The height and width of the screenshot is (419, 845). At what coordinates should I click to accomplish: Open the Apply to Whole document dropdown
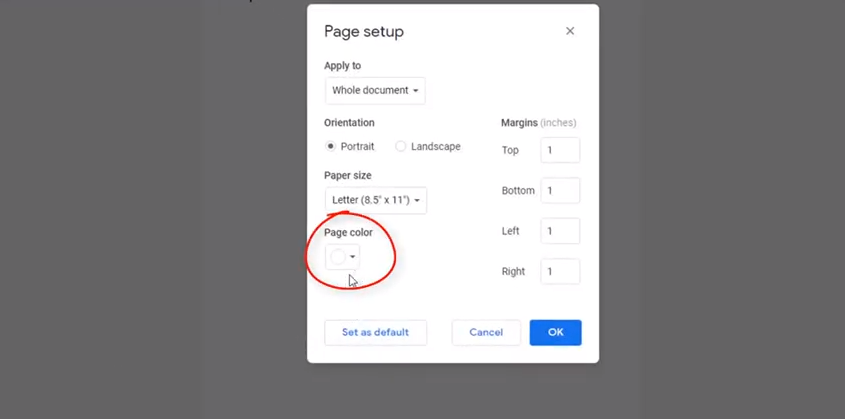pos(375,90)
